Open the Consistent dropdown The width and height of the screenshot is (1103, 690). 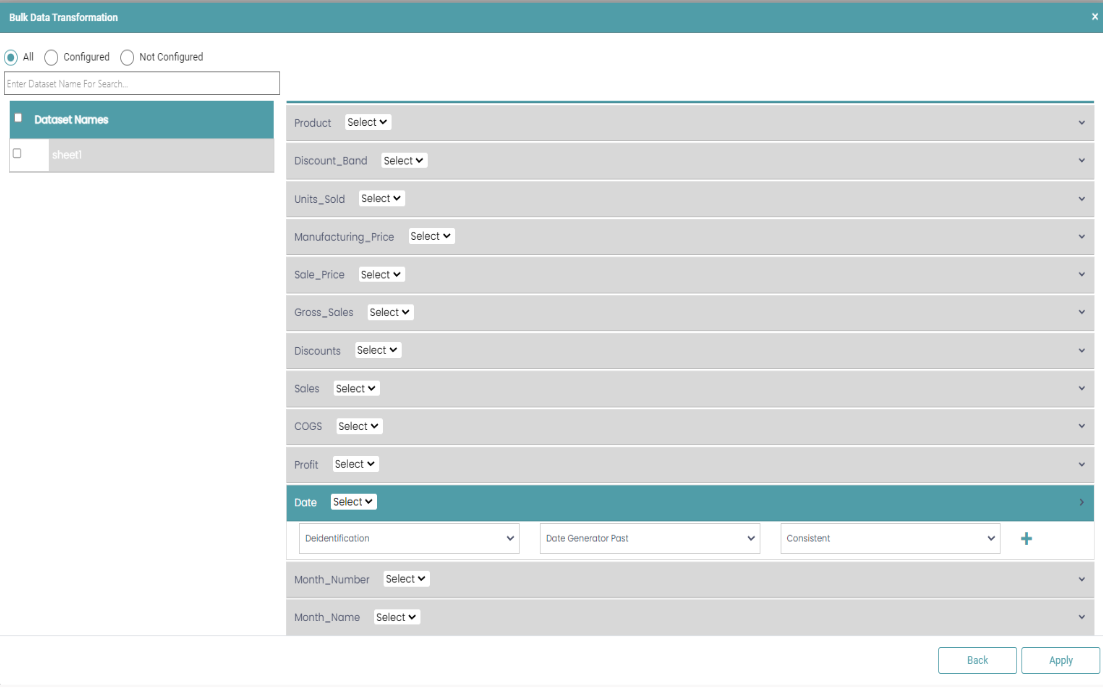[890, 538]
